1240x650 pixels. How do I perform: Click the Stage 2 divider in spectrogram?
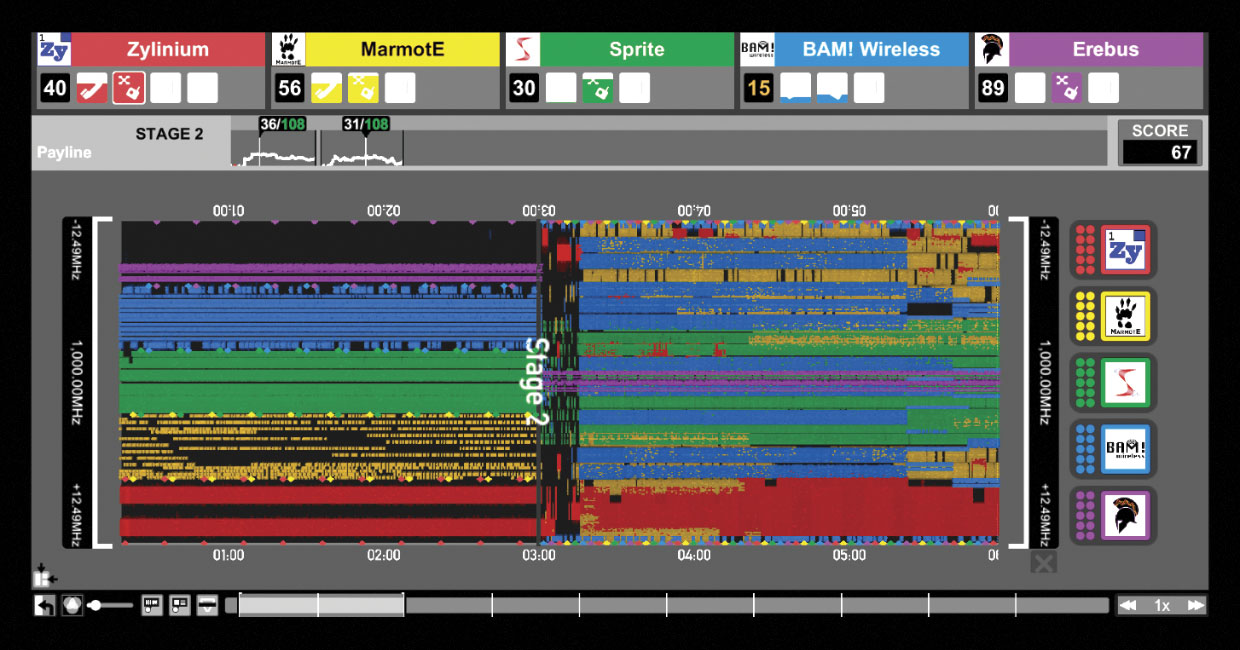pyautogui.click(x=538, y=383)
